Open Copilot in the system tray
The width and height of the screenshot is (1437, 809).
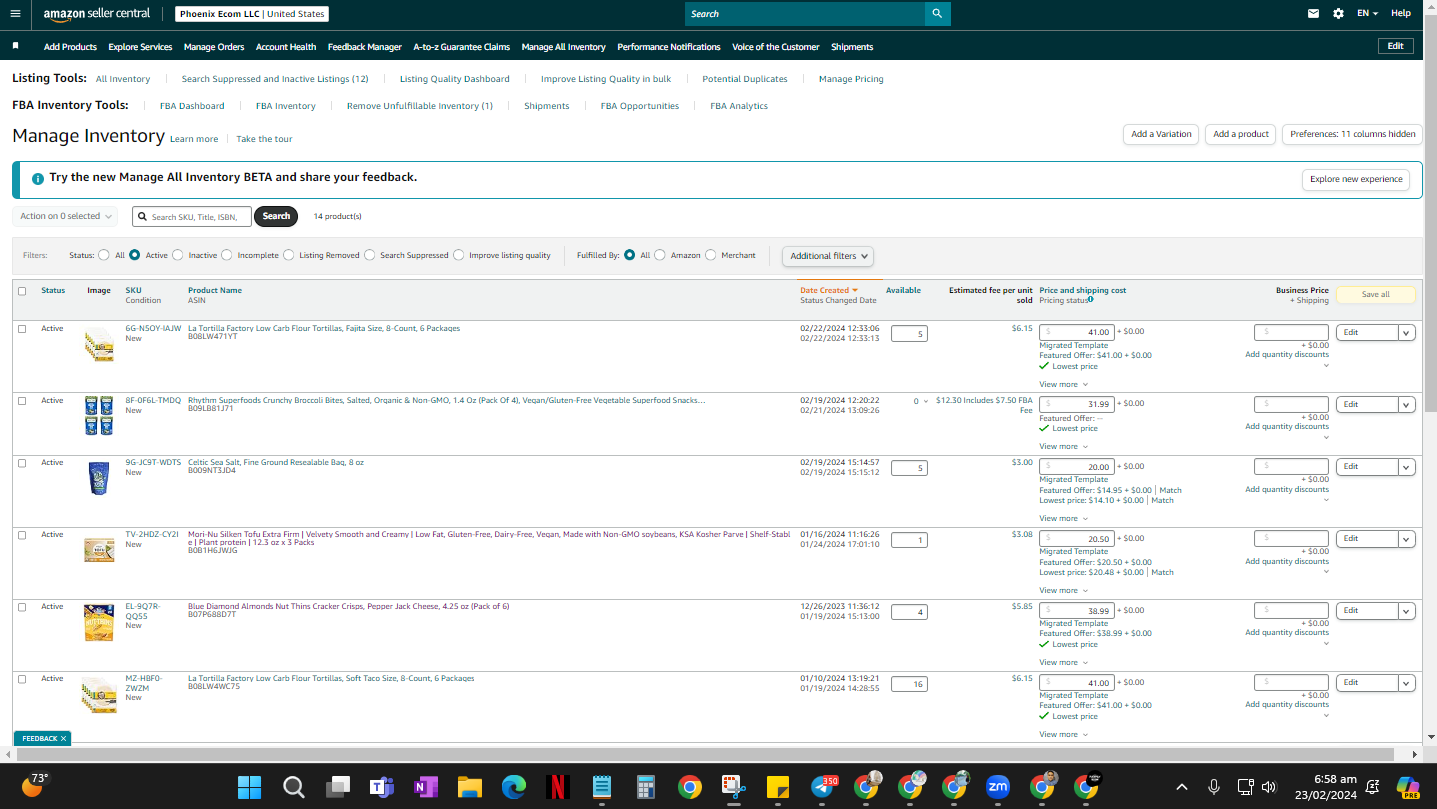point(1408,787)
